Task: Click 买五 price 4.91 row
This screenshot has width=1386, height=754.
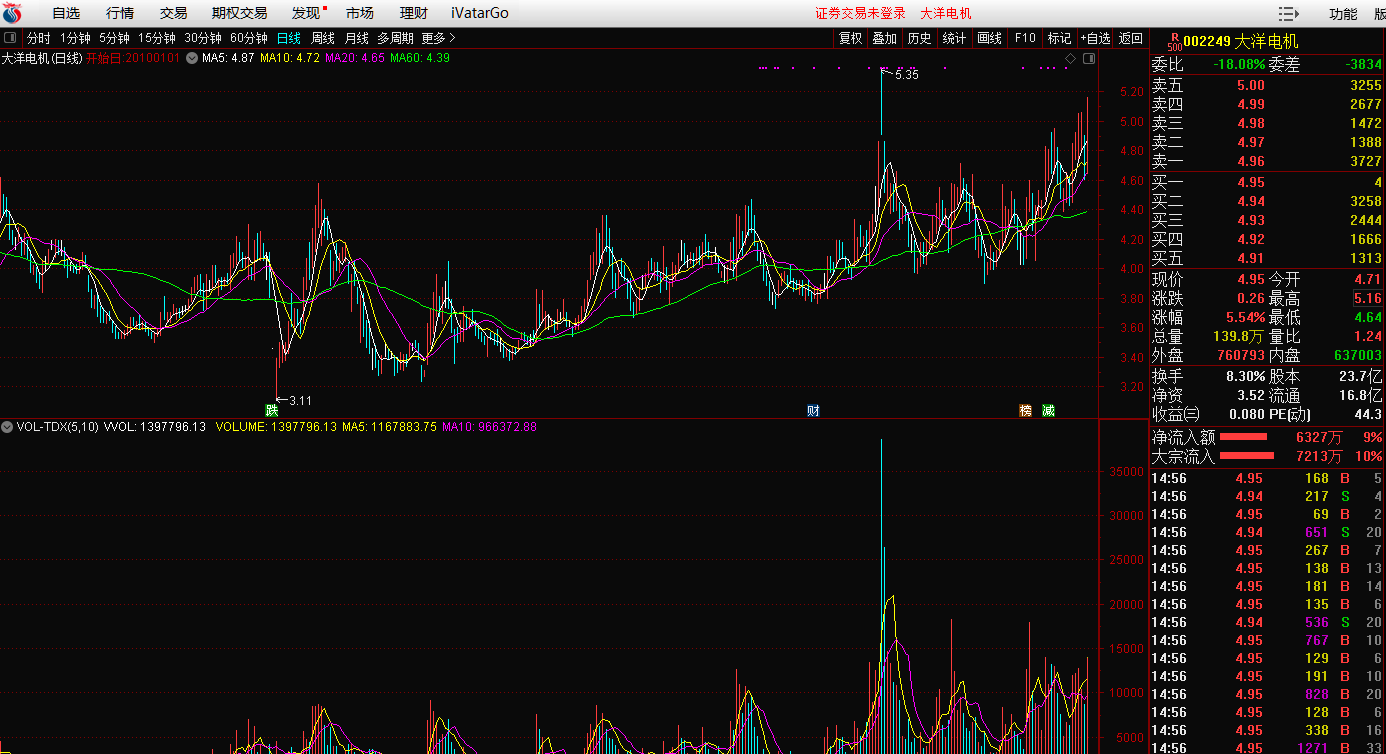Action: tap(1267, 258)
